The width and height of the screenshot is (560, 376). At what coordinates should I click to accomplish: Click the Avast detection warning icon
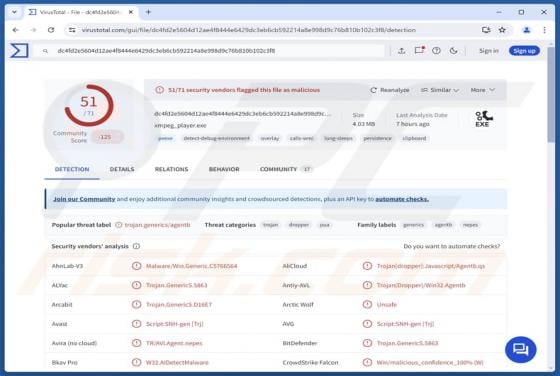pyautogui.click(x=136, y=324)
